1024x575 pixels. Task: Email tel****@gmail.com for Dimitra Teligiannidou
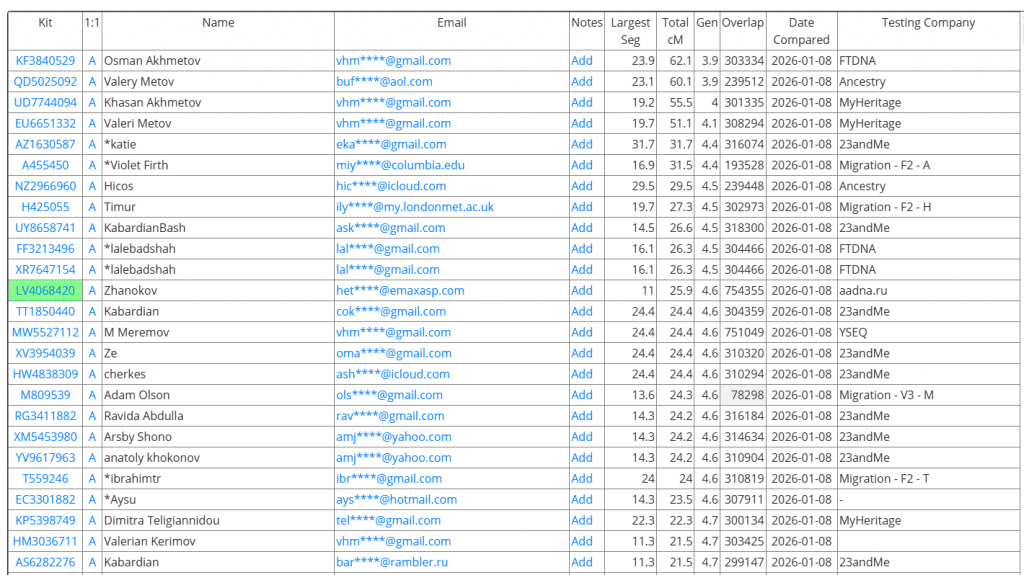tap(389, 521)
